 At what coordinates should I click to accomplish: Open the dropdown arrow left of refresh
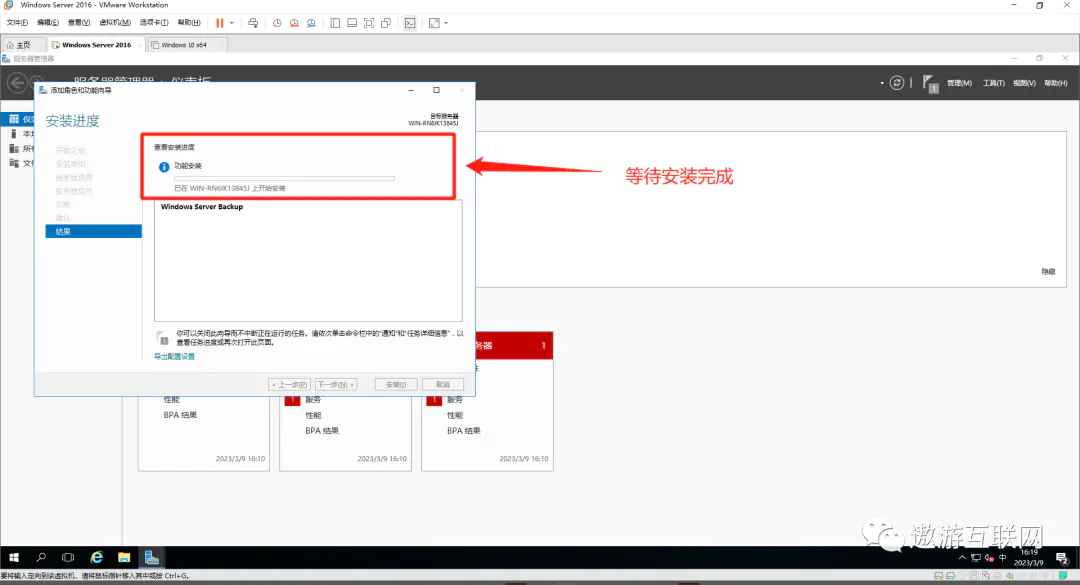pos(882,83)
